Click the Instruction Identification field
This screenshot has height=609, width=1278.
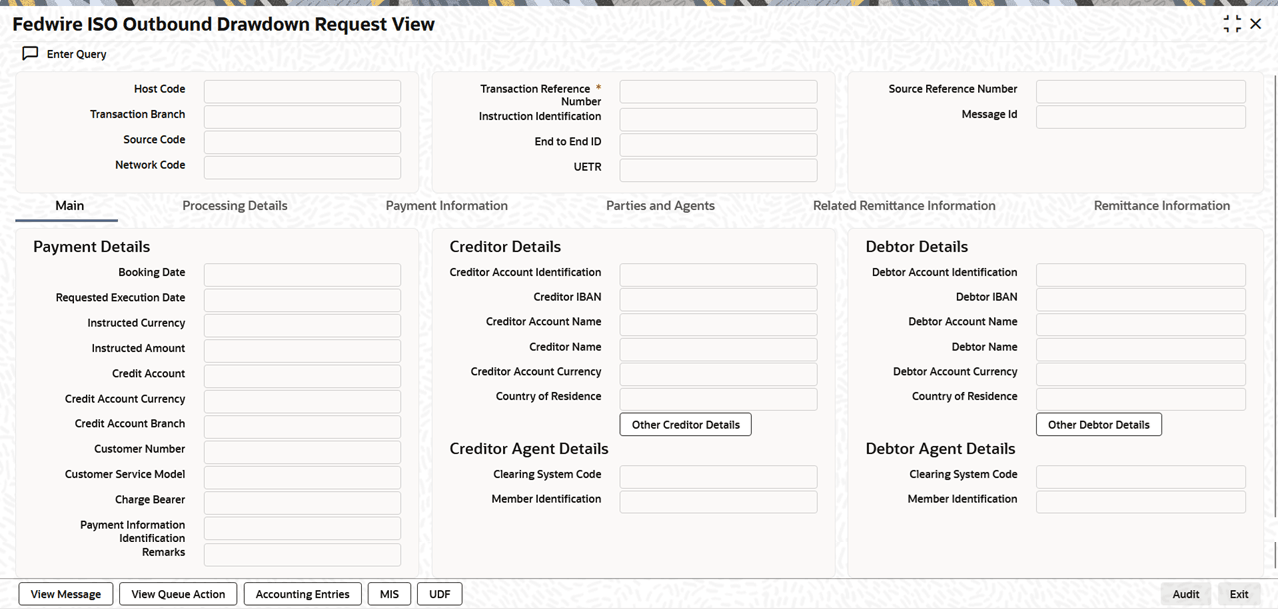coord(718,119)
